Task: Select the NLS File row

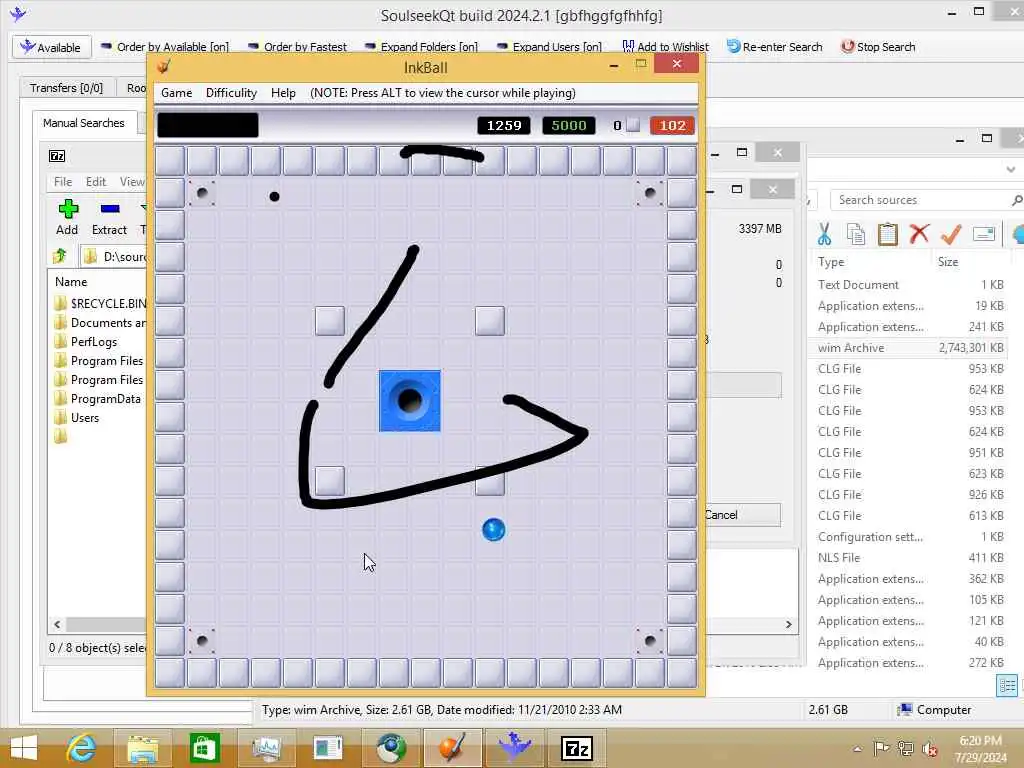Action: pyautogui.click(x=910, y=558)
